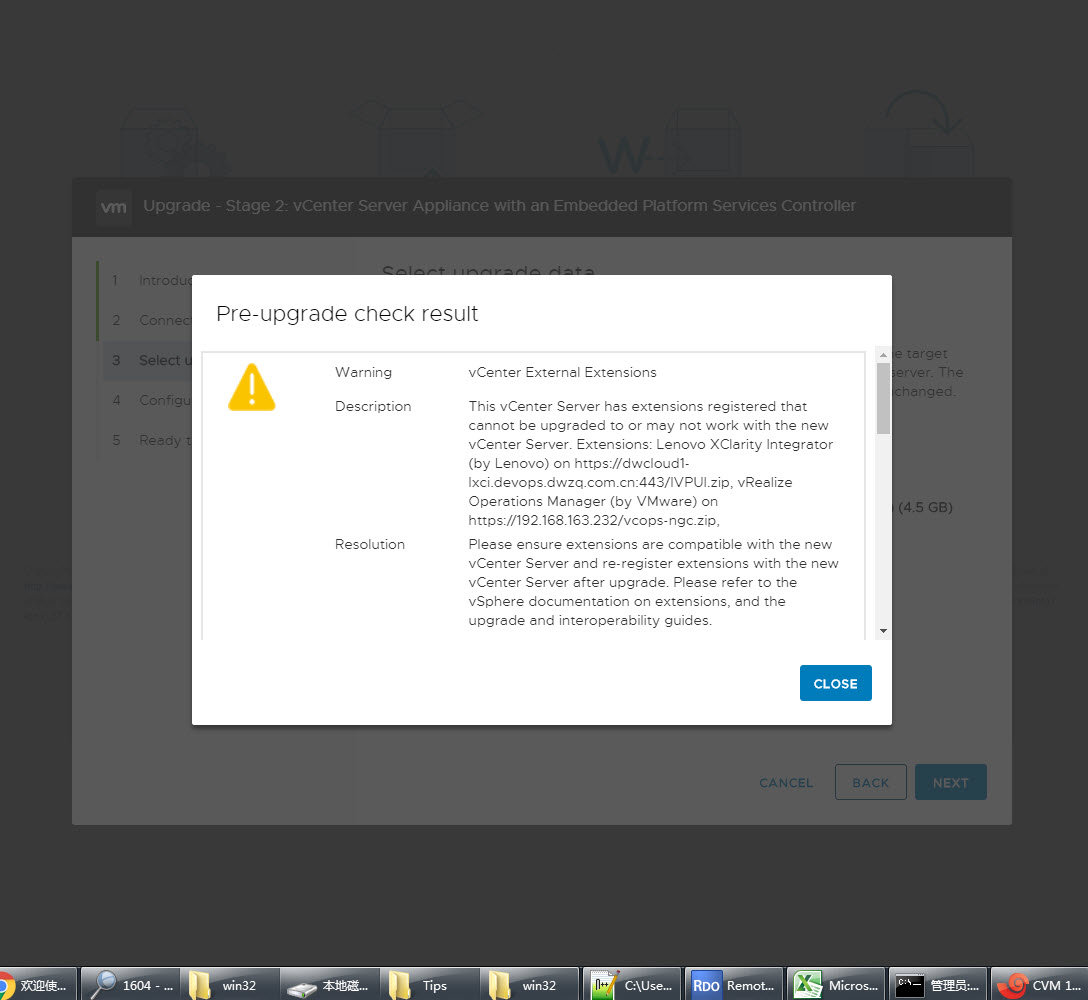Image resolution: width=1088 pixels, height=1000 pixels.
Task: Click the vm logo in the wizard header
Action: (x=114, y=207)
